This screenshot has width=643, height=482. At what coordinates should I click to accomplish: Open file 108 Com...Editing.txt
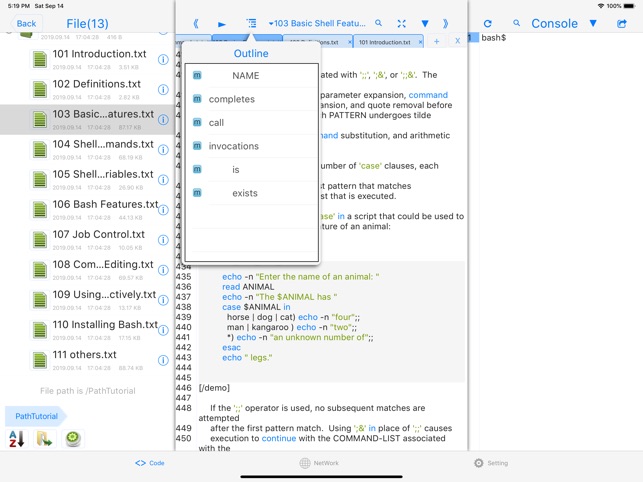tap(87, 270)
